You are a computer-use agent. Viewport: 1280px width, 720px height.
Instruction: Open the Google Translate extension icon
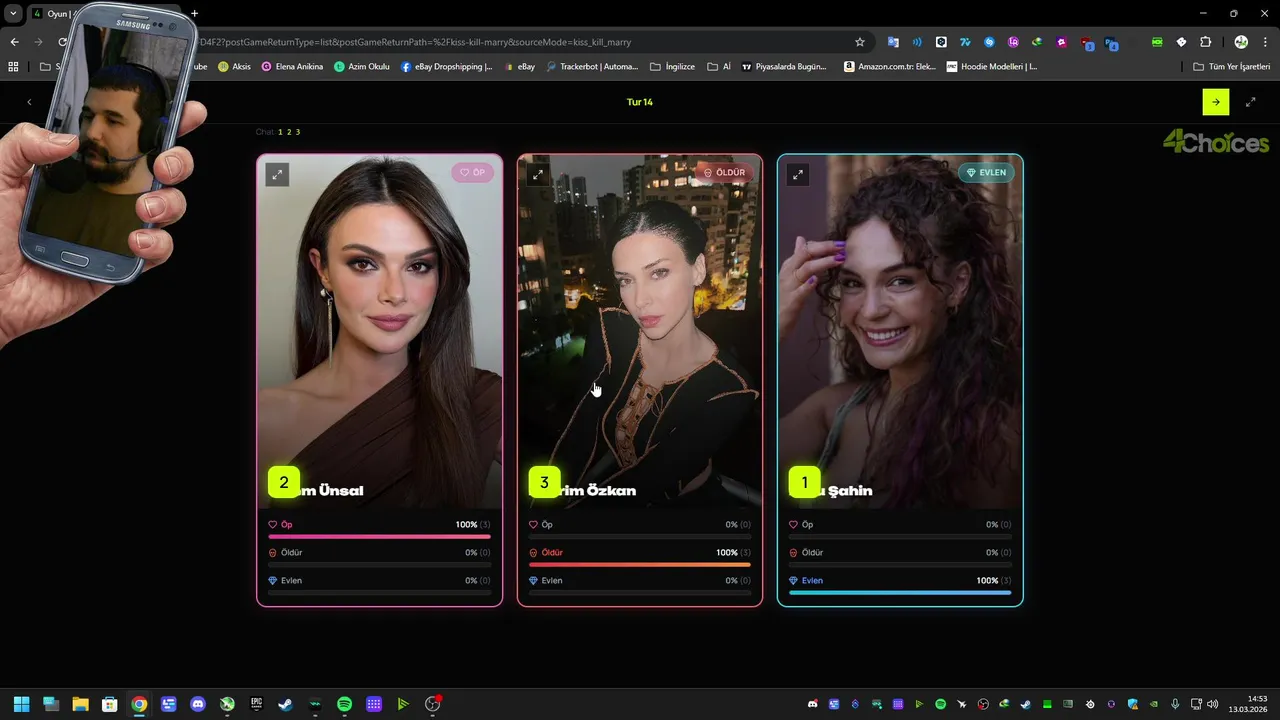coord(893,42)
